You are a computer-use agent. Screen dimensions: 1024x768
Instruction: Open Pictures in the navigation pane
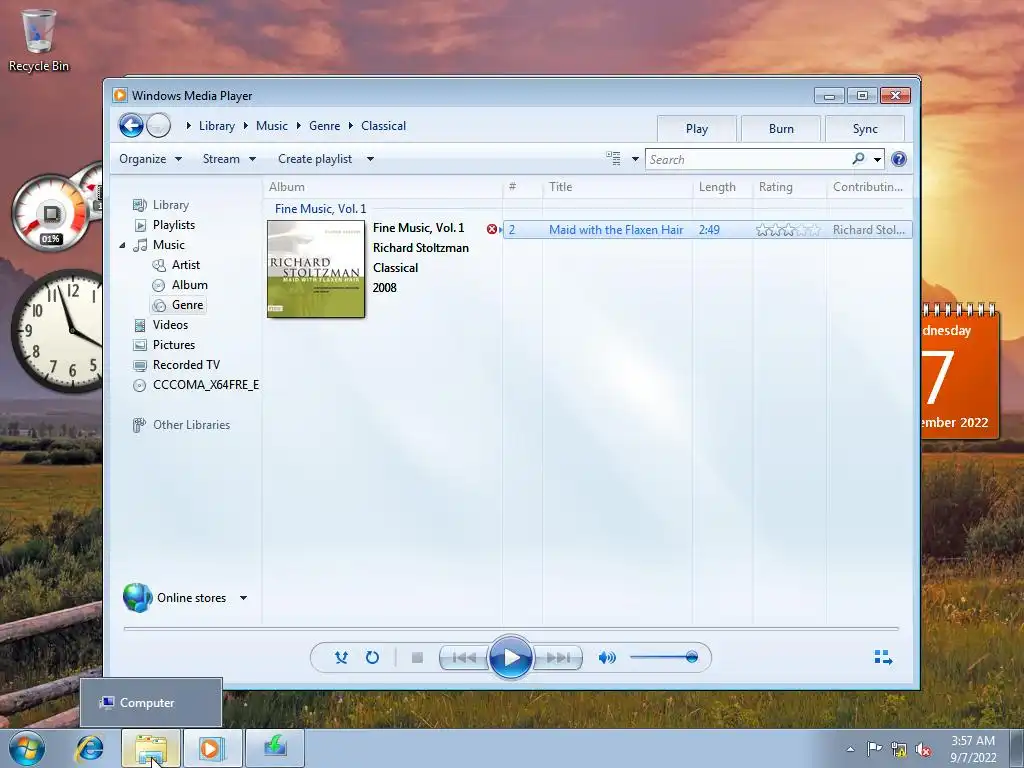coord(174,345)
